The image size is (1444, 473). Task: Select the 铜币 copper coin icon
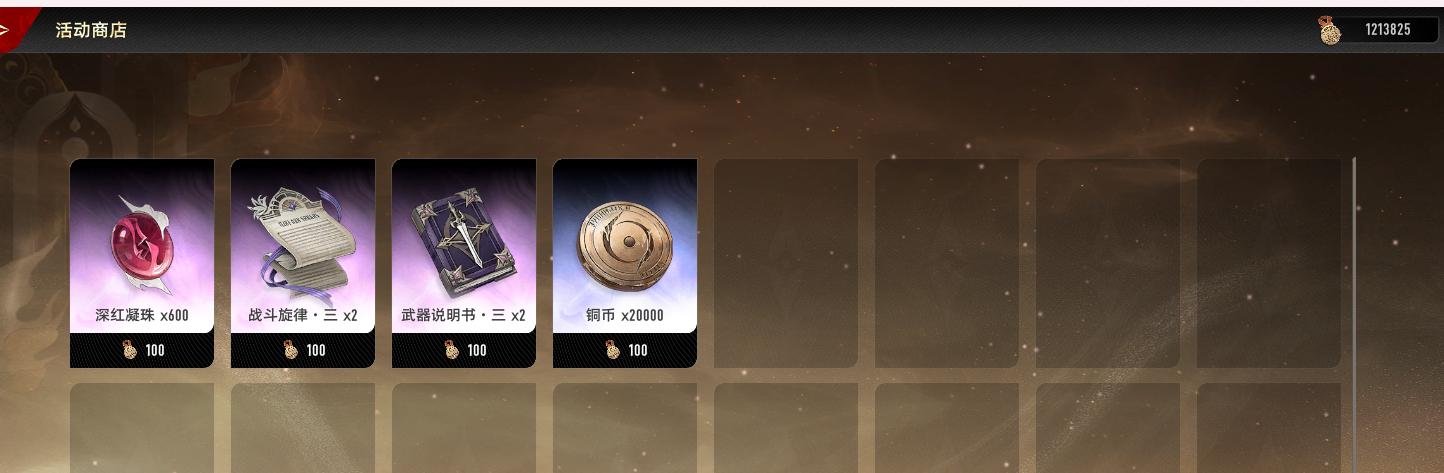click(x=625, y=244)
